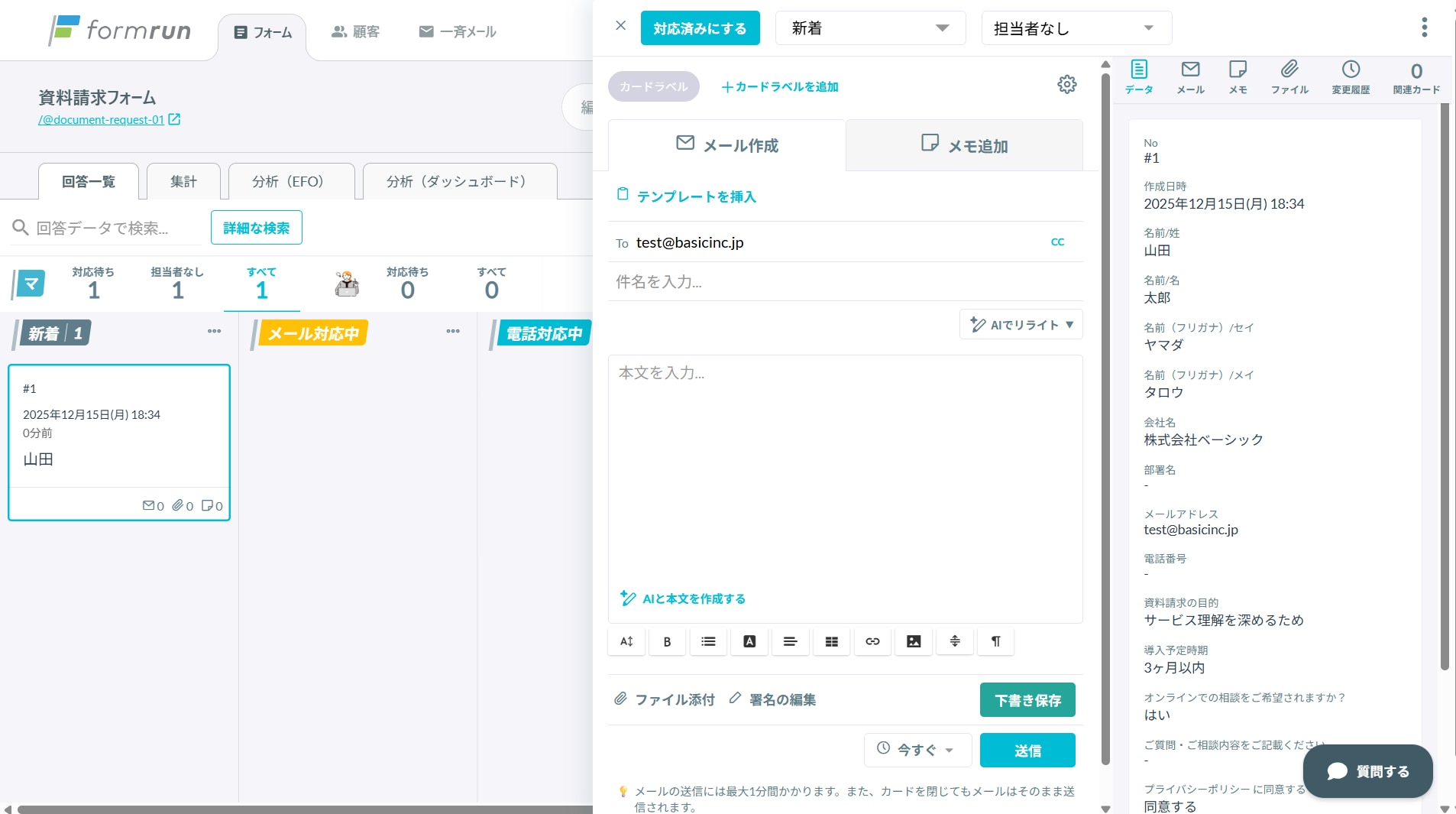This screenshot has width=1456, height=814.
Task: Open the 集計 tab
Action: [x=183, y=181]
